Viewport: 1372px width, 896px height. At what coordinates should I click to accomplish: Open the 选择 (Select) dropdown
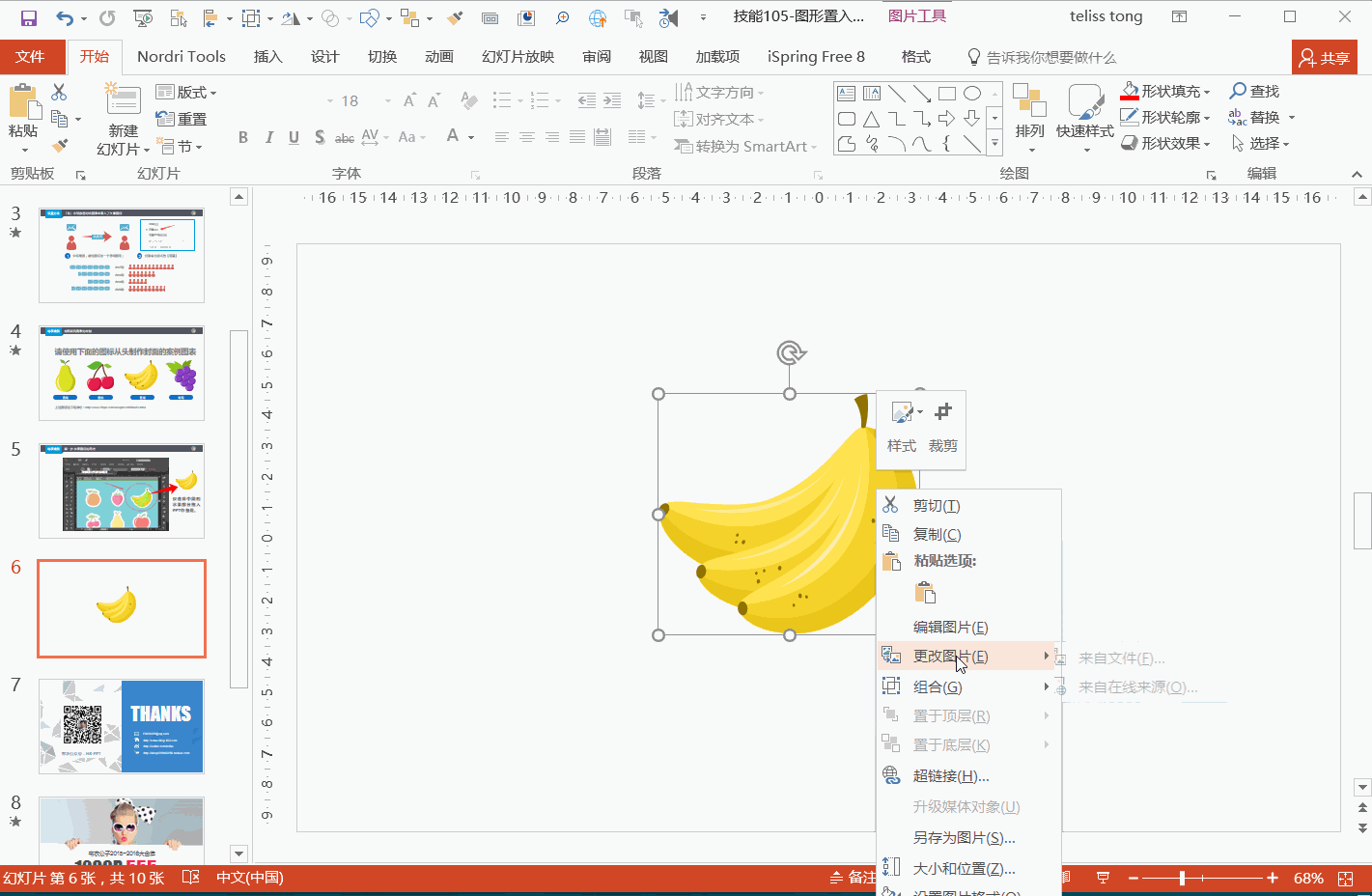(x=1261, y=143)
